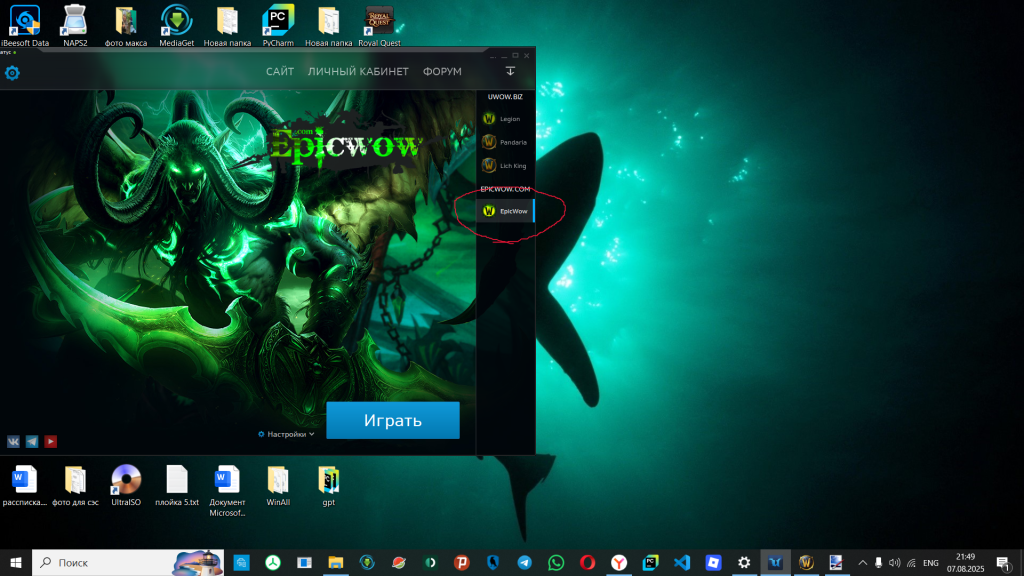Select the Pandaria server
The image size is (1024, 576).
pos(505,142)
